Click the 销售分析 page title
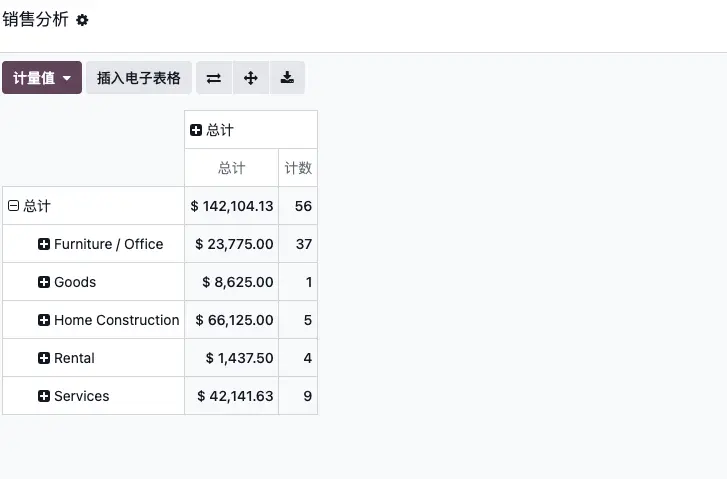Viewport: 727px width, 479px height. coord(36,20)
